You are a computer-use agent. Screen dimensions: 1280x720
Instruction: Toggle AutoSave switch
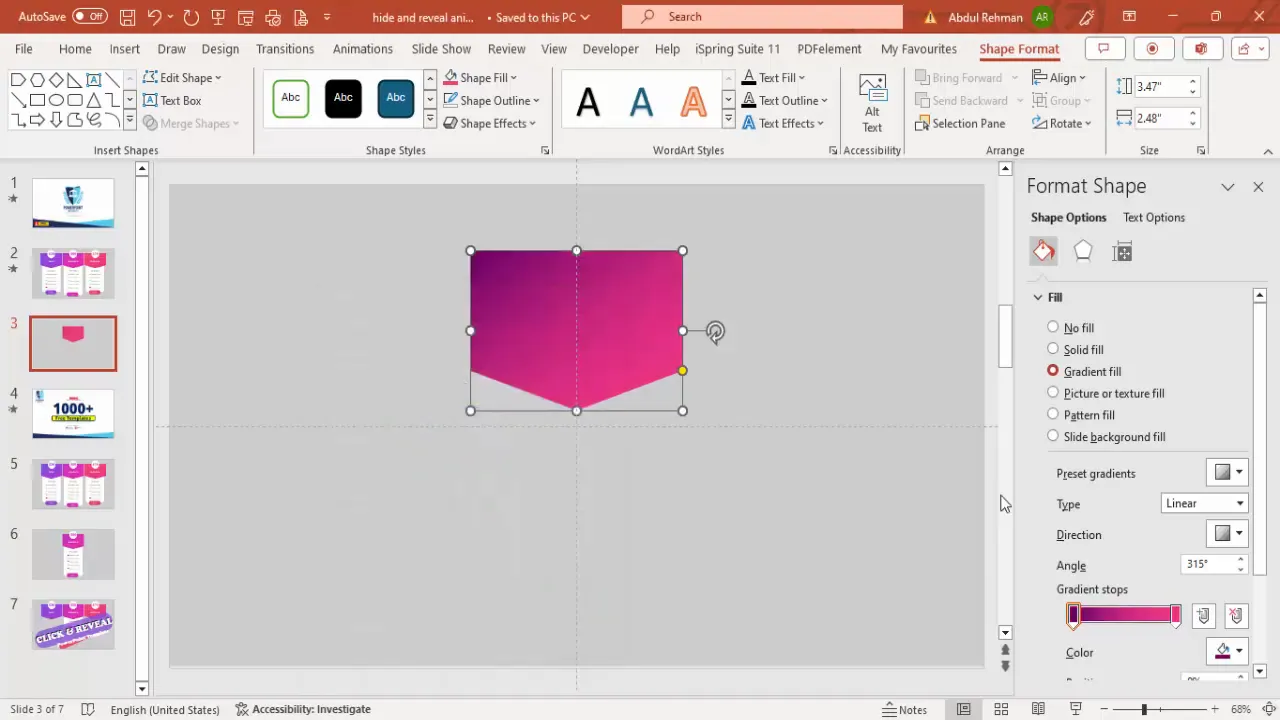[x=90, y=17]
